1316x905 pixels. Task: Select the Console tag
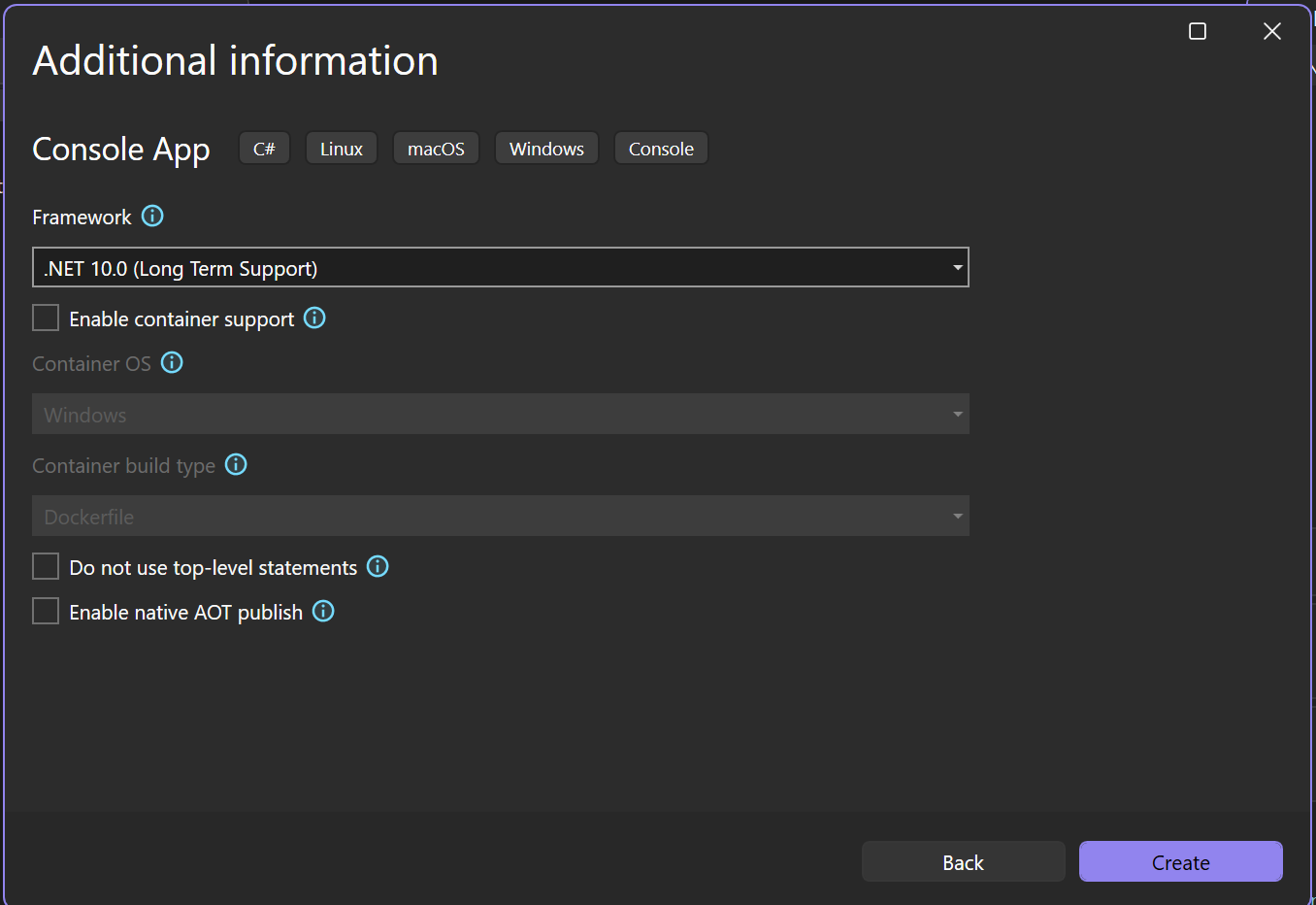coord(661,148)
